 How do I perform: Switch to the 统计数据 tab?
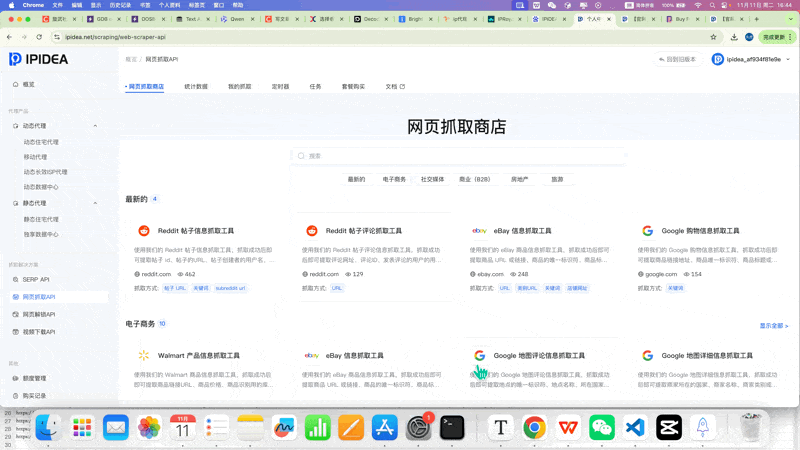tap(196, 87)
